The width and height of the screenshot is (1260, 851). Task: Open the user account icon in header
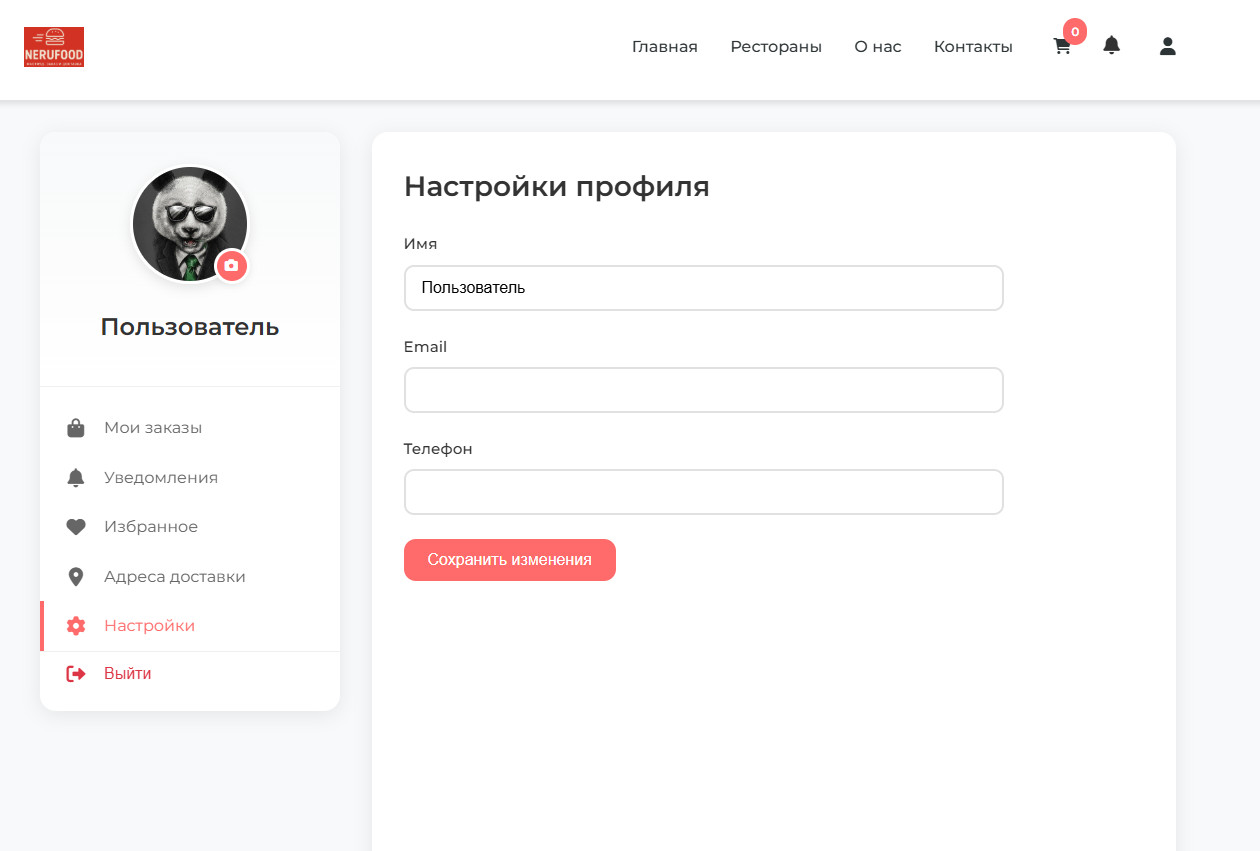(1167, 46)
